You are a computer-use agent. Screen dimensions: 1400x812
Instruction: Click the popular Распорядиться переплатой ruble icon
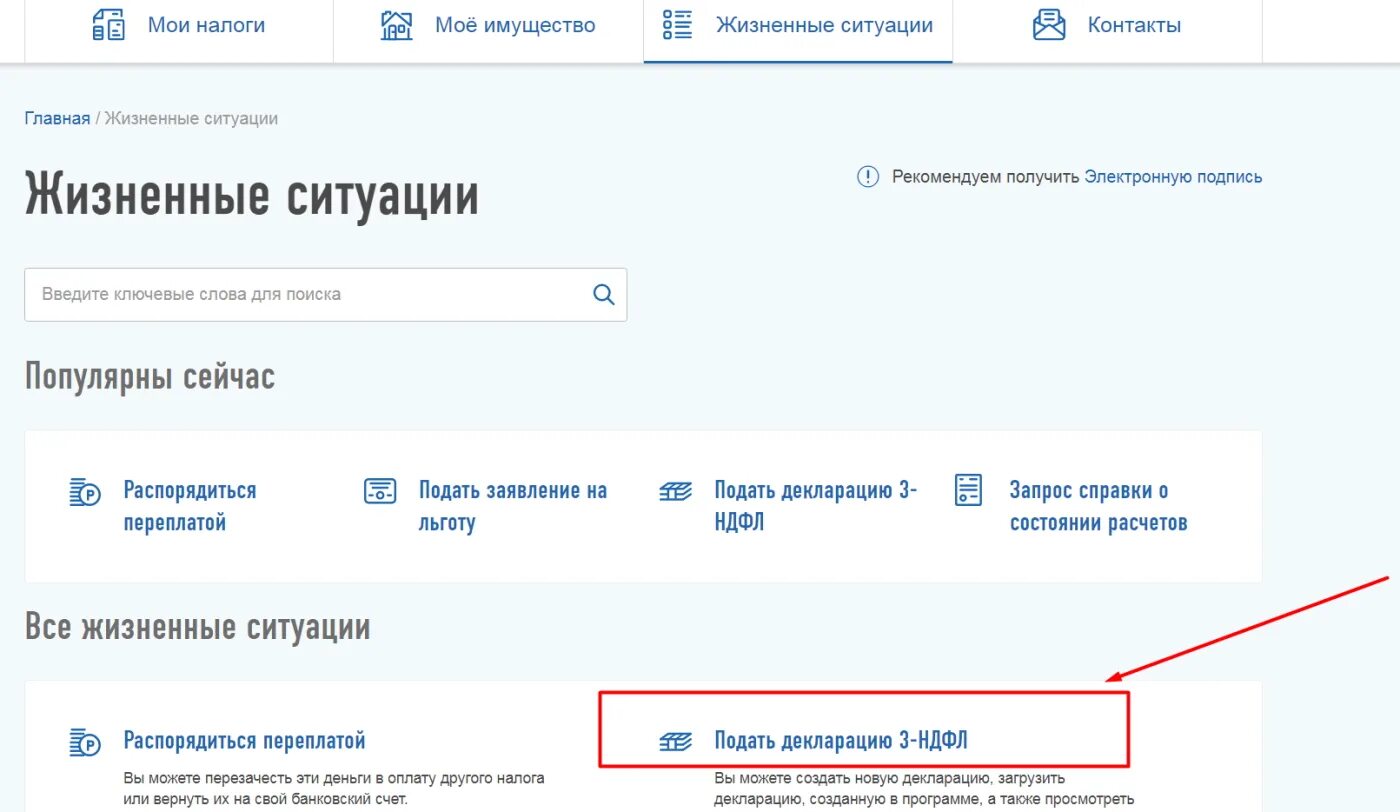click(x=86, y=492)
